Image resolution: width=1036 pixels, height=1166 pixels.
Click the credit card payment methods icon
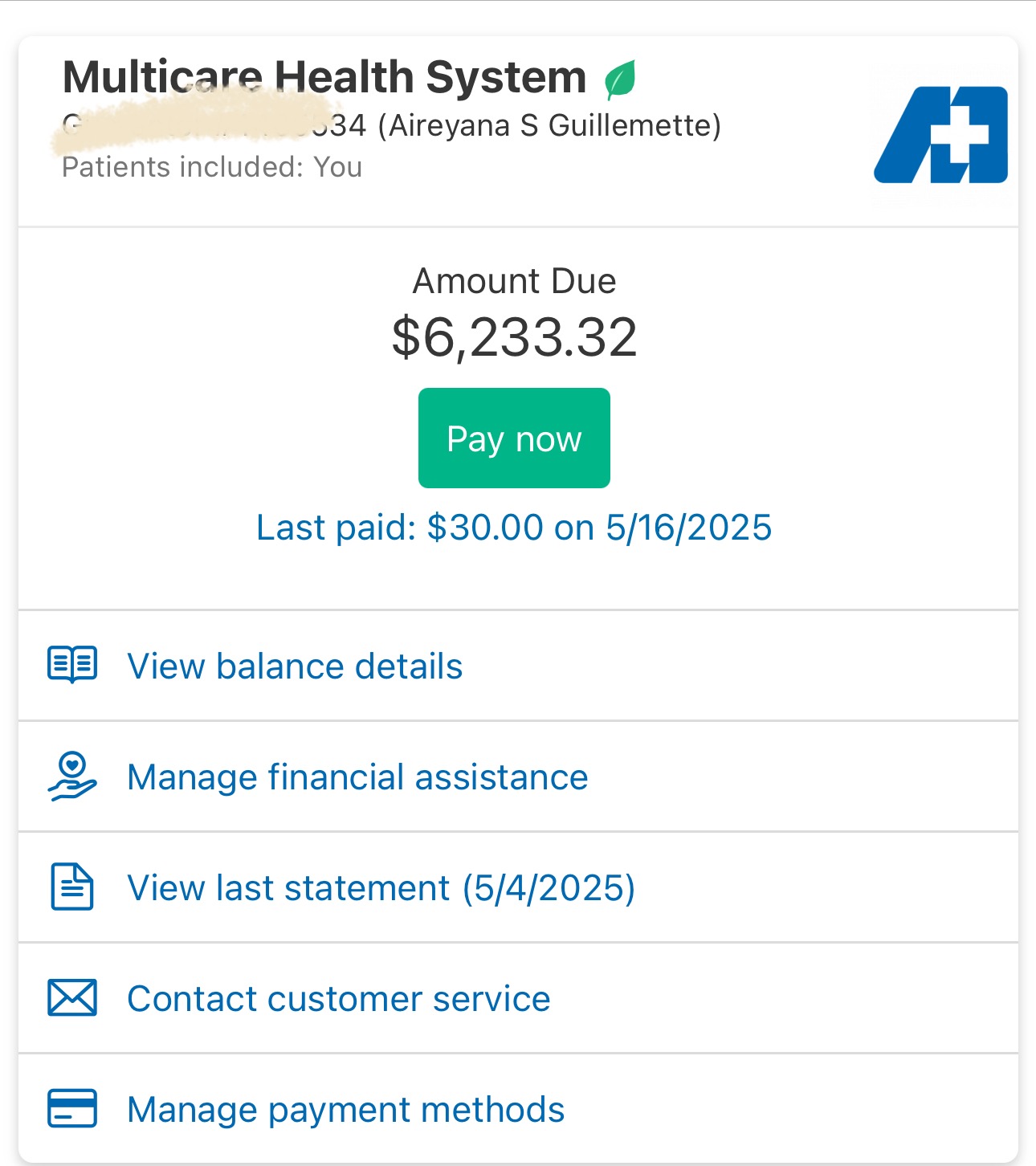[72, 1109]
